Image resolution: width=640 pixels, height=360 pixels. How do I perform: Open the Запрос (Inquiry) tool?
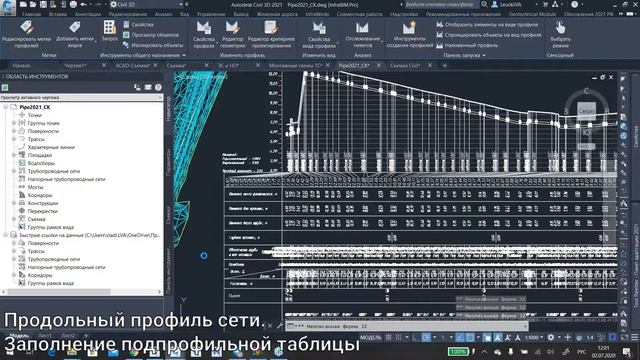pyautogui.click(x=109, y=31)
